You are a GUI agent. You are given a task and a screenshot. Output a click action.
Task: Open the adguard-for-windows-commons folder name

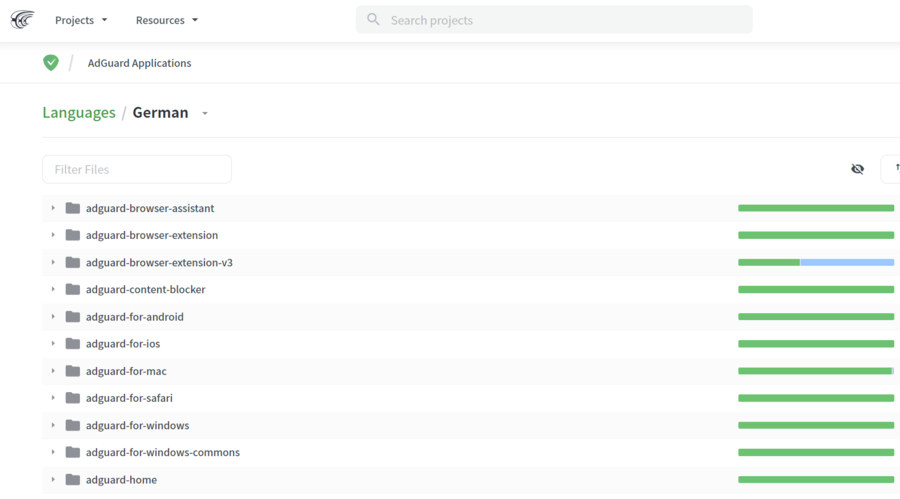162,452
